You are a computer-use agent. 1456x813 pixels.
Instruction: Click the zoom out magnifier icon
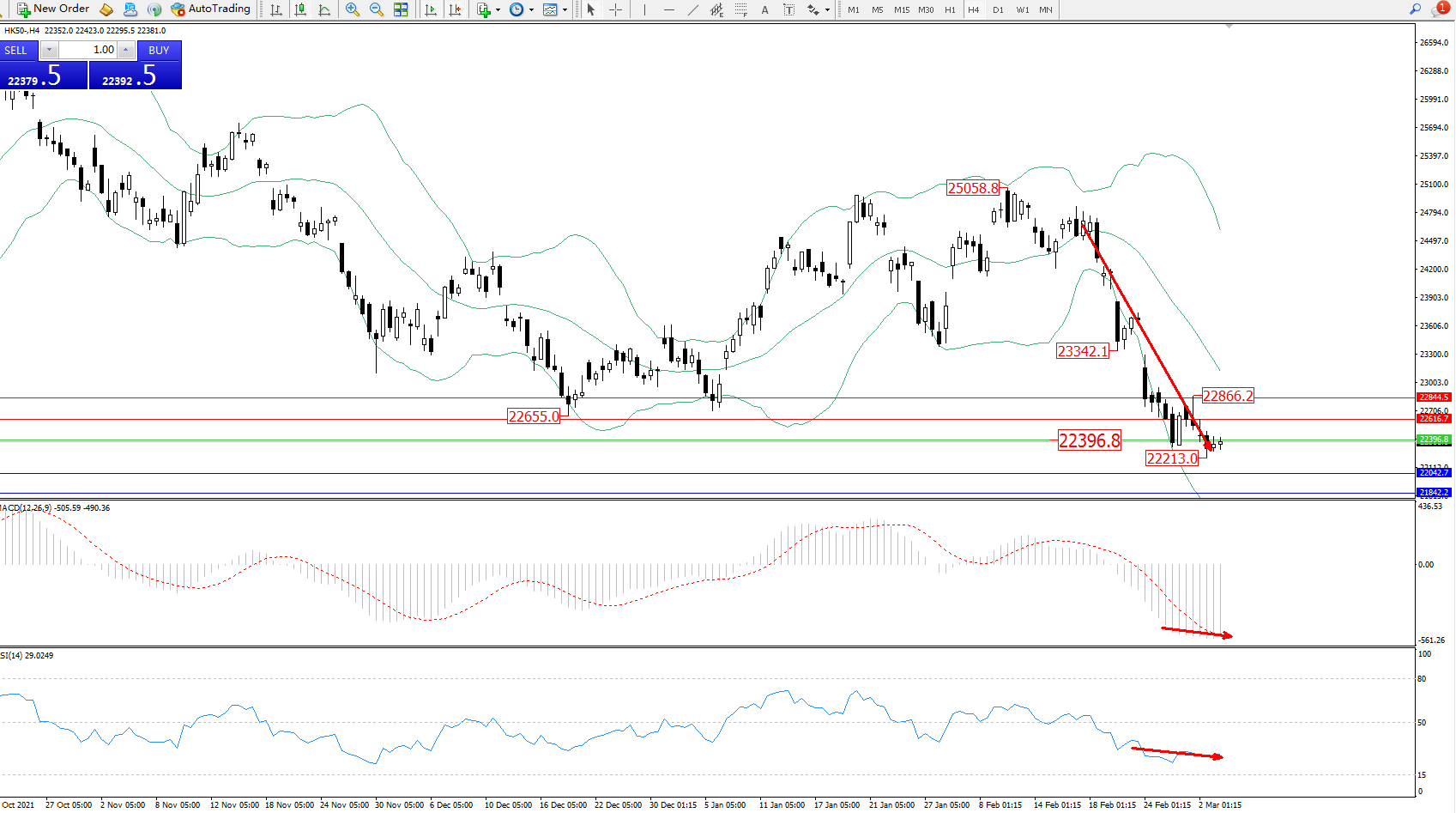[376, 9]
